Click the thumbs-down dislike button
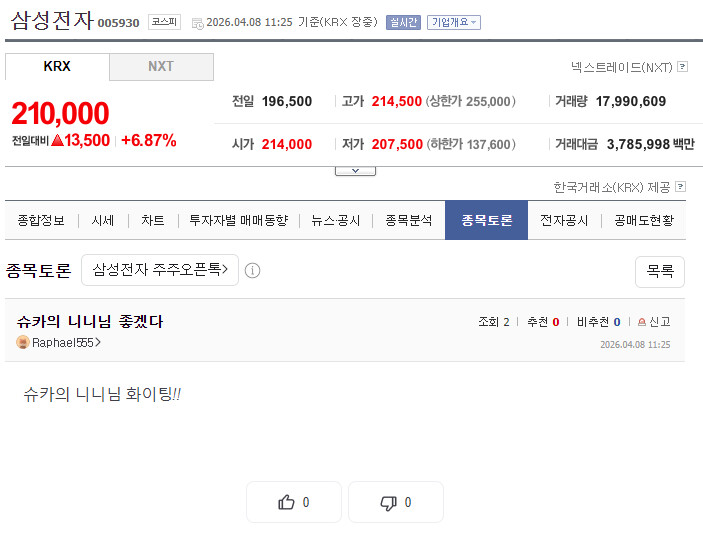 tap(396, 502)
